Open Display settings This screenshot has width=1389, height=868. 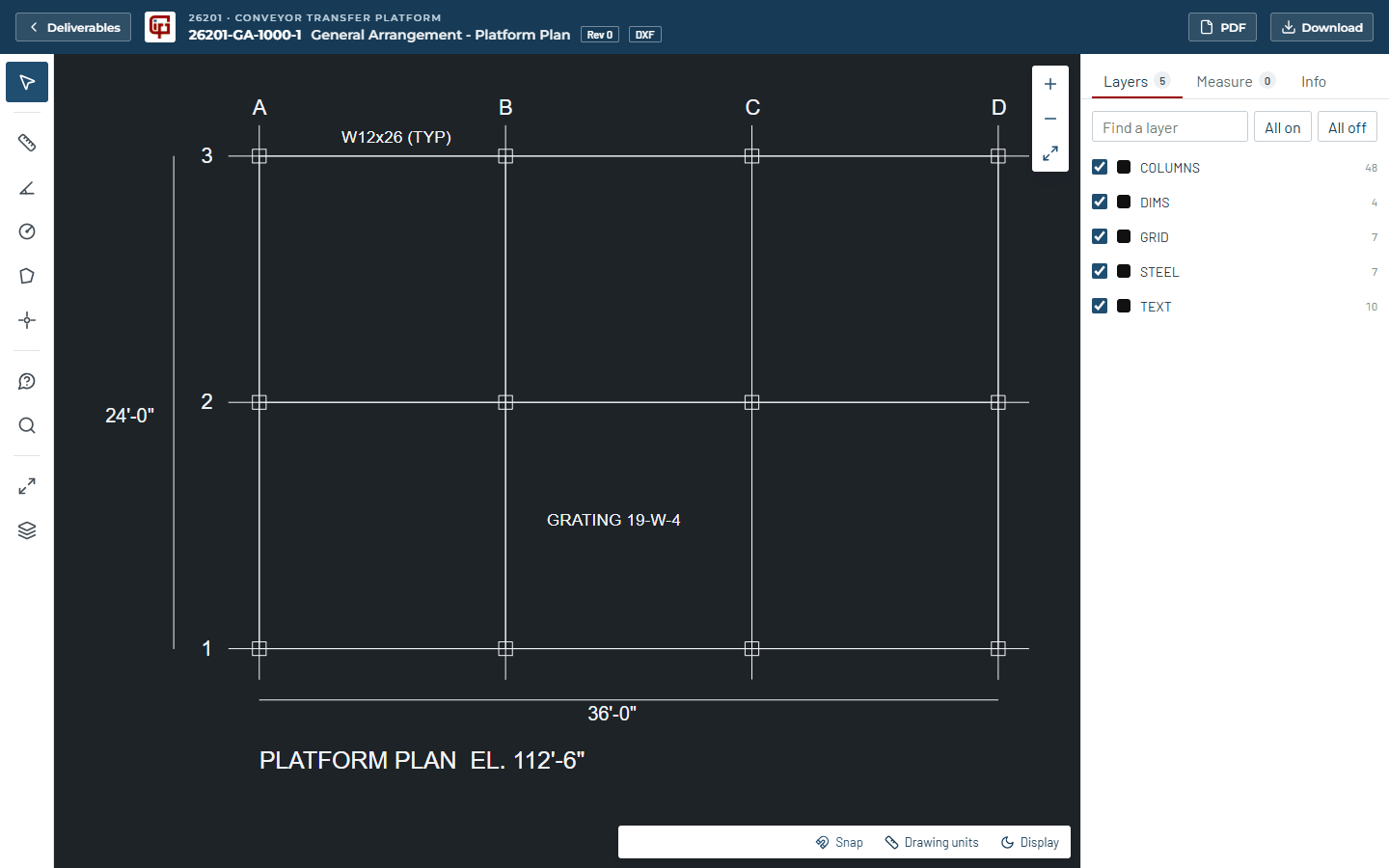(1030, 842)
